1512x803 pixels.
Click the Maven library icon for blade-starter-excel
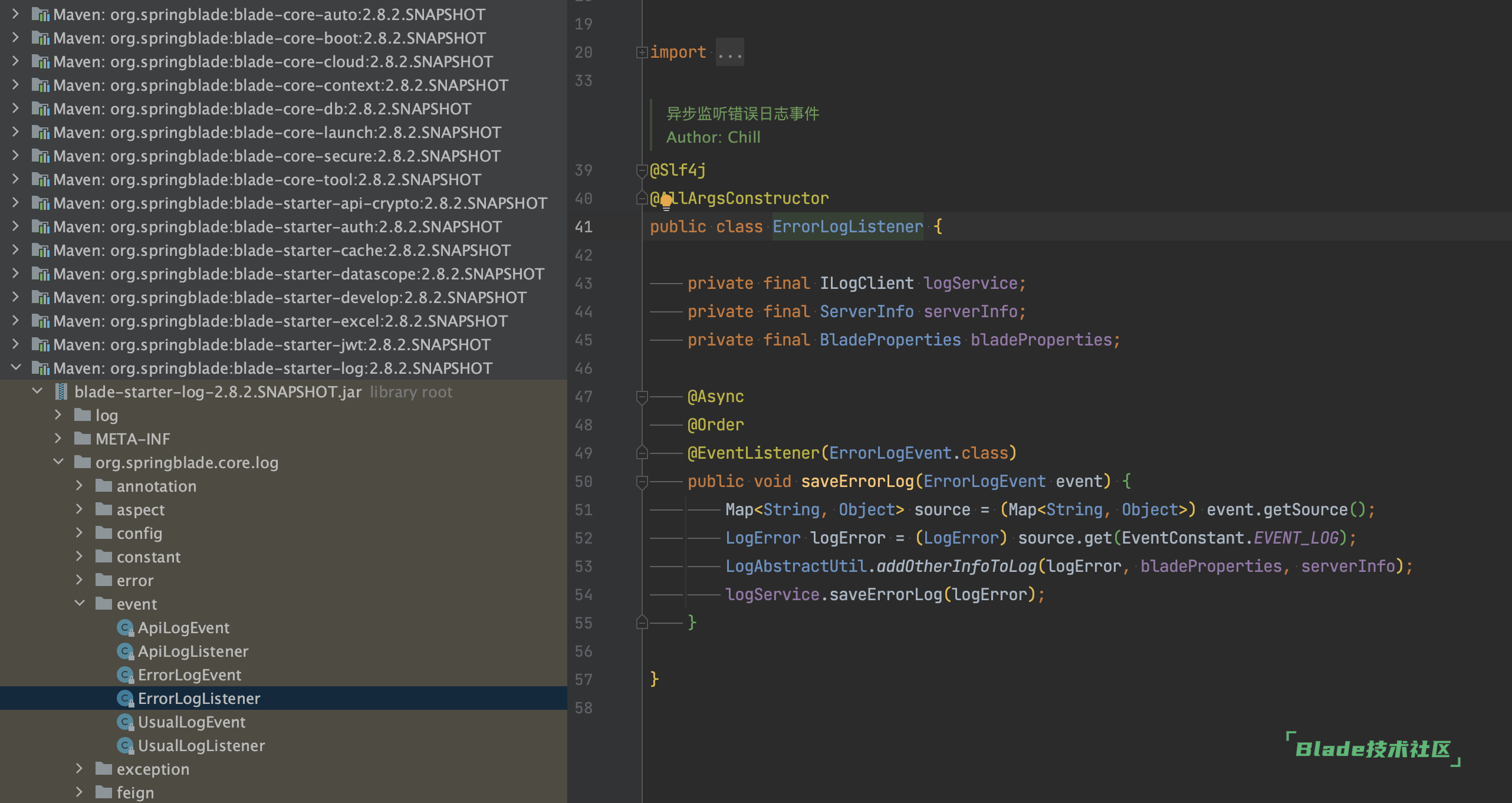coord(40,321)
